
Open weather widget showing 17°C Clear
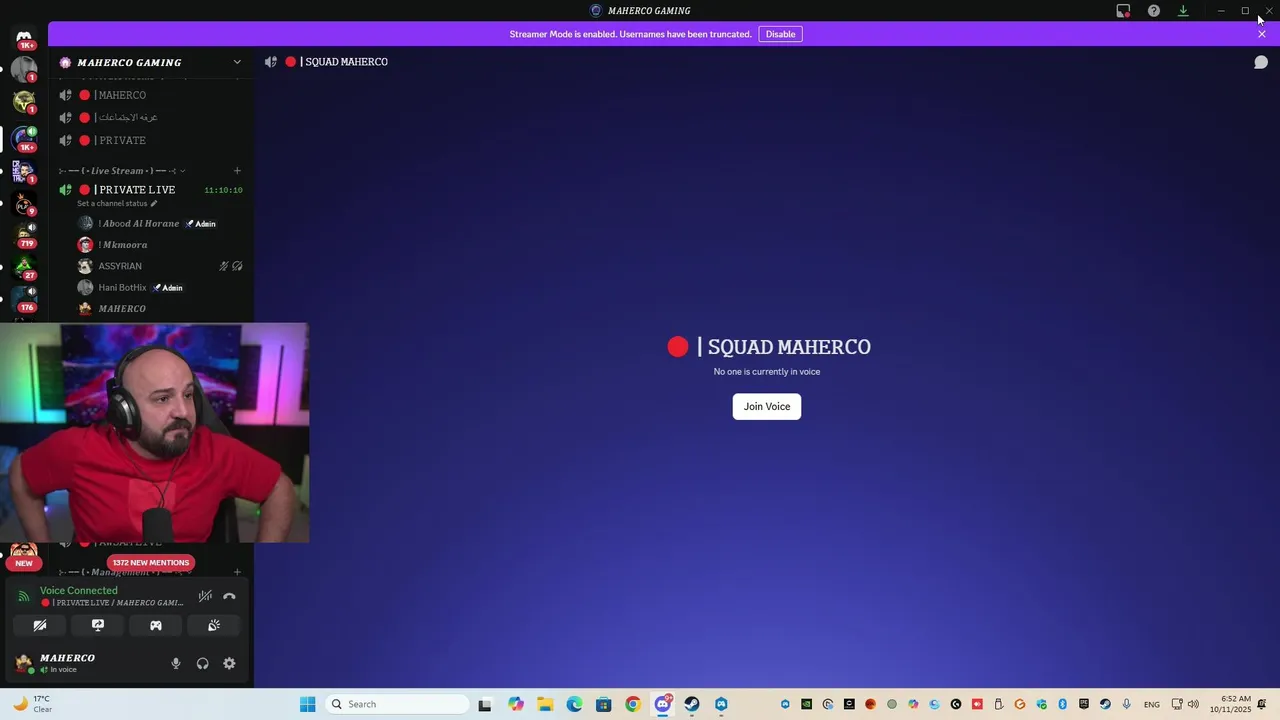coord(32,704)
